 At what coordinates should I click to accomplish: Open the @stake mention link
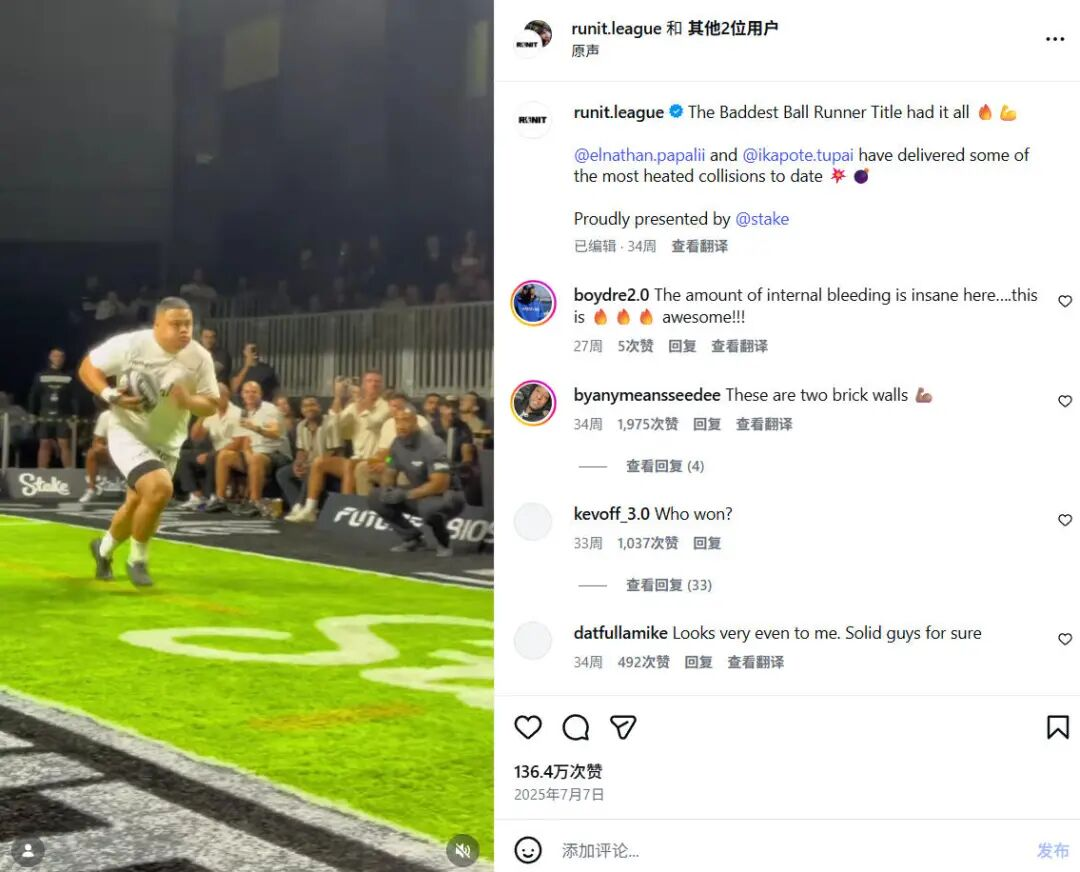(762, 219)
